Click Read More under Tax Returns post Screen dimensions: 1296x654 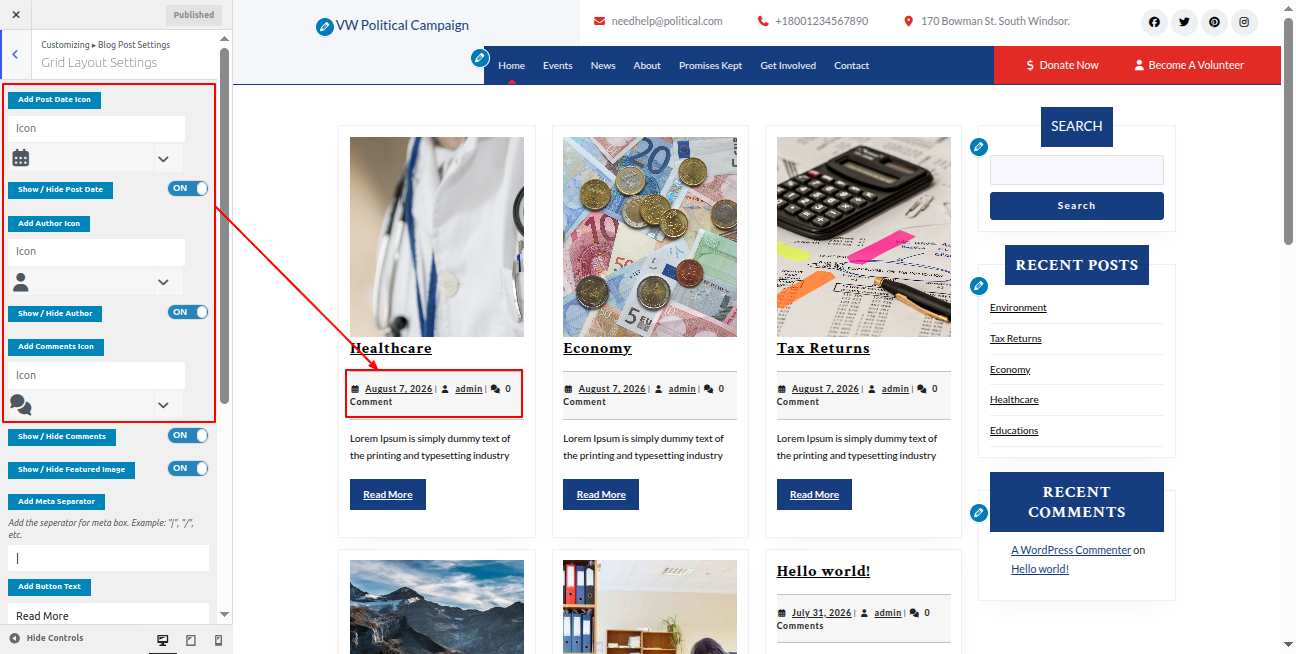pos(815,494)
